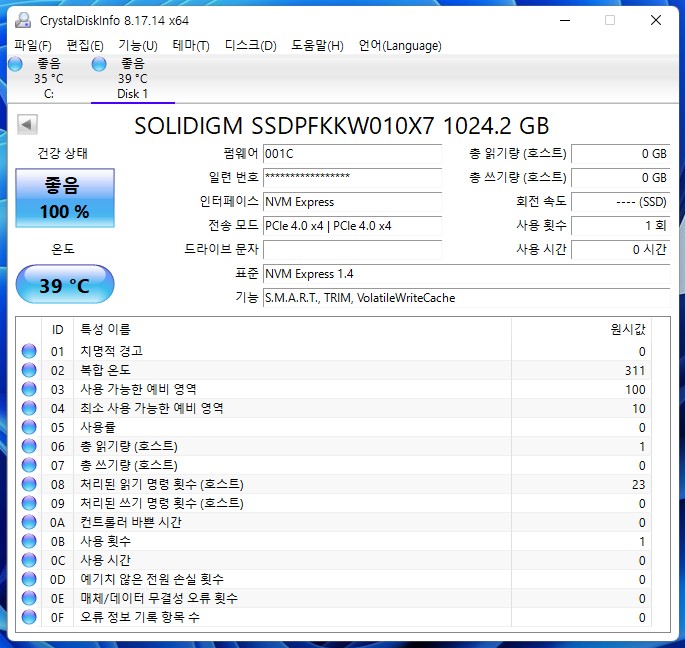Screen dimensions: 685x648
Task: Click the 원시값 column header
Action: pyautogui.click(x=581, y=329)
